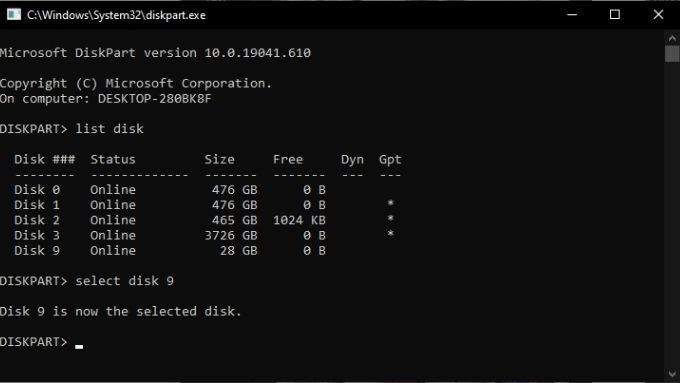680x383 pixels.
Task: Click the 'select disk 9' command text
Action: (124, 281)
